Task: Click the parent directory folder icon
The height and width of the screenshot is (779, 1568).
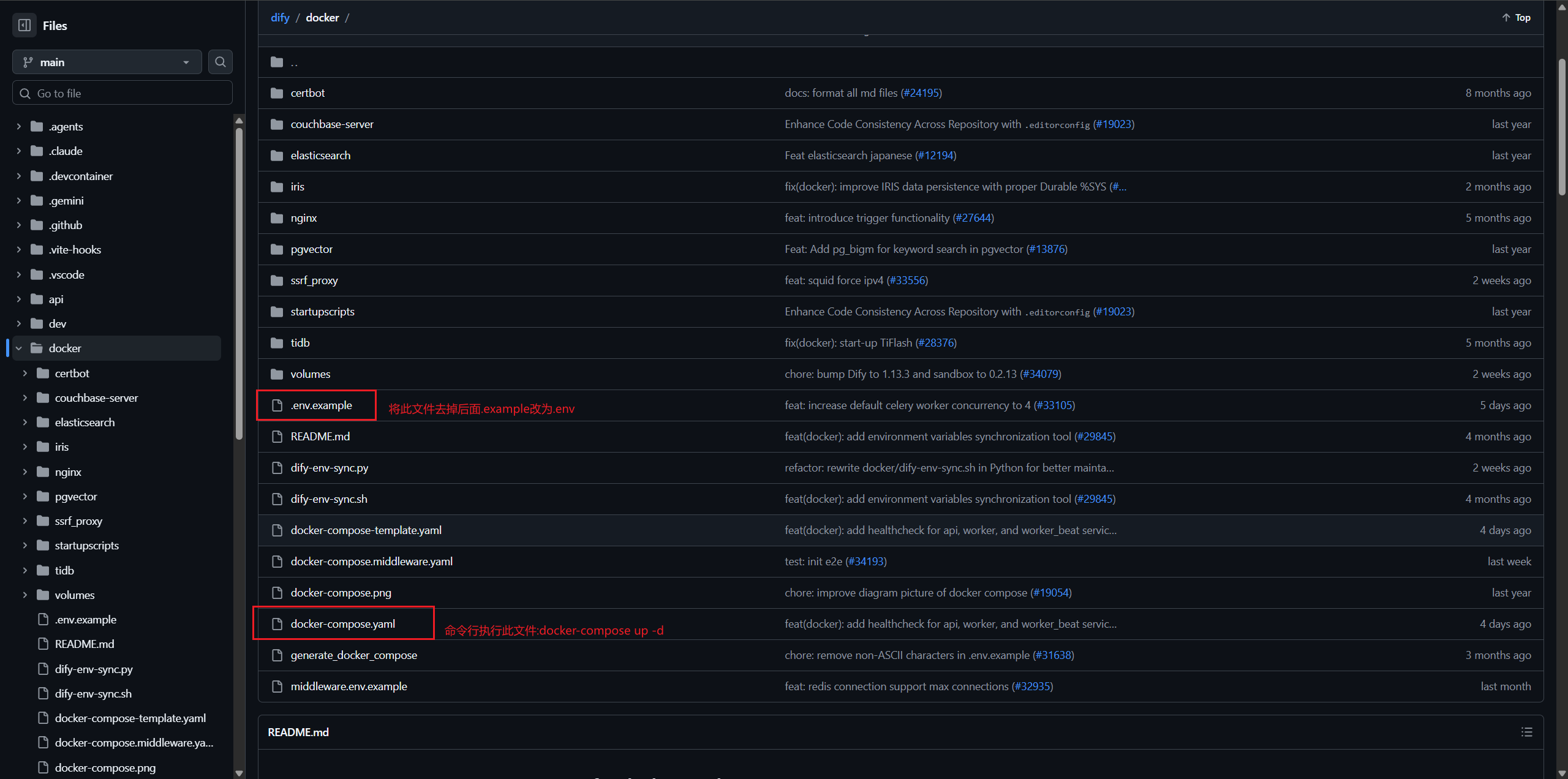Action: [x=277, y=62]
